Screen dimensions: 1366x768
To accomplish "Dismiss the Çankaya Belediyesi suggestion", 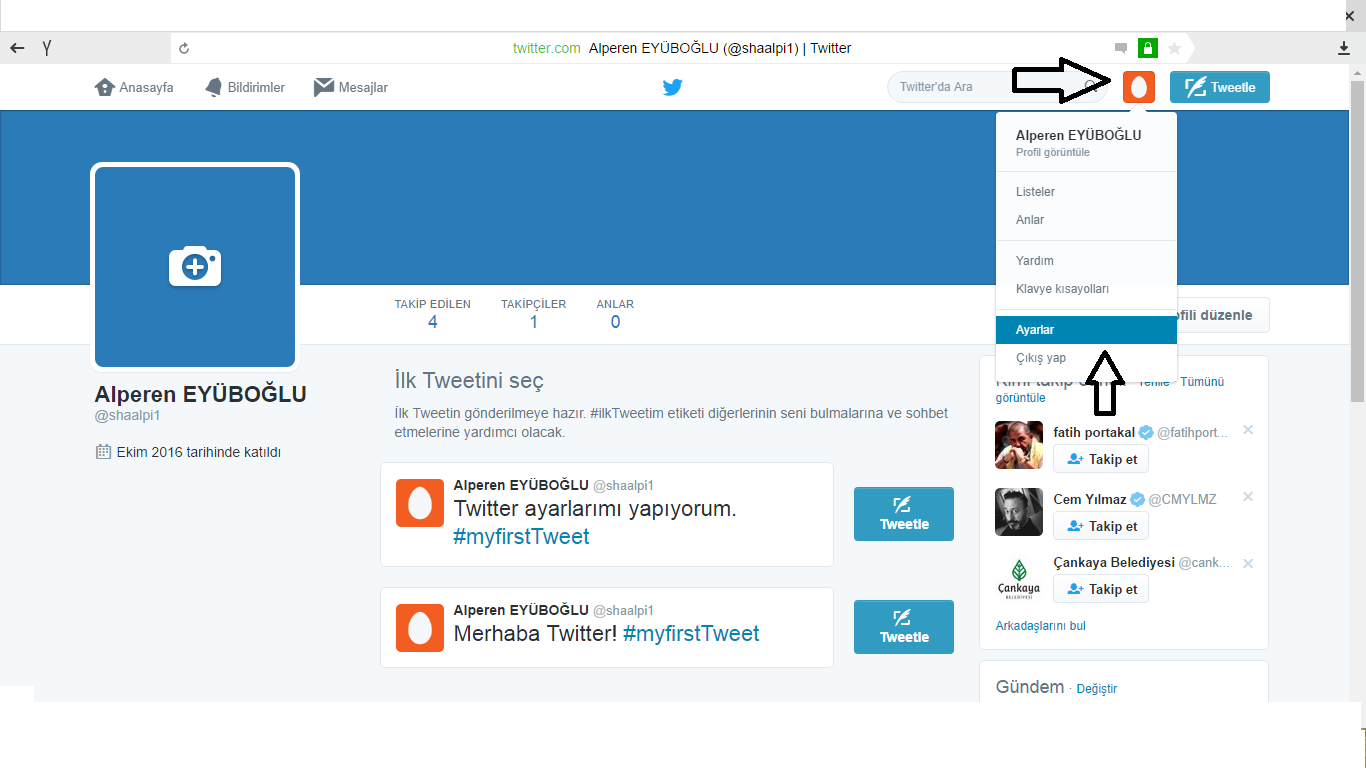I will pos(1248,564).
